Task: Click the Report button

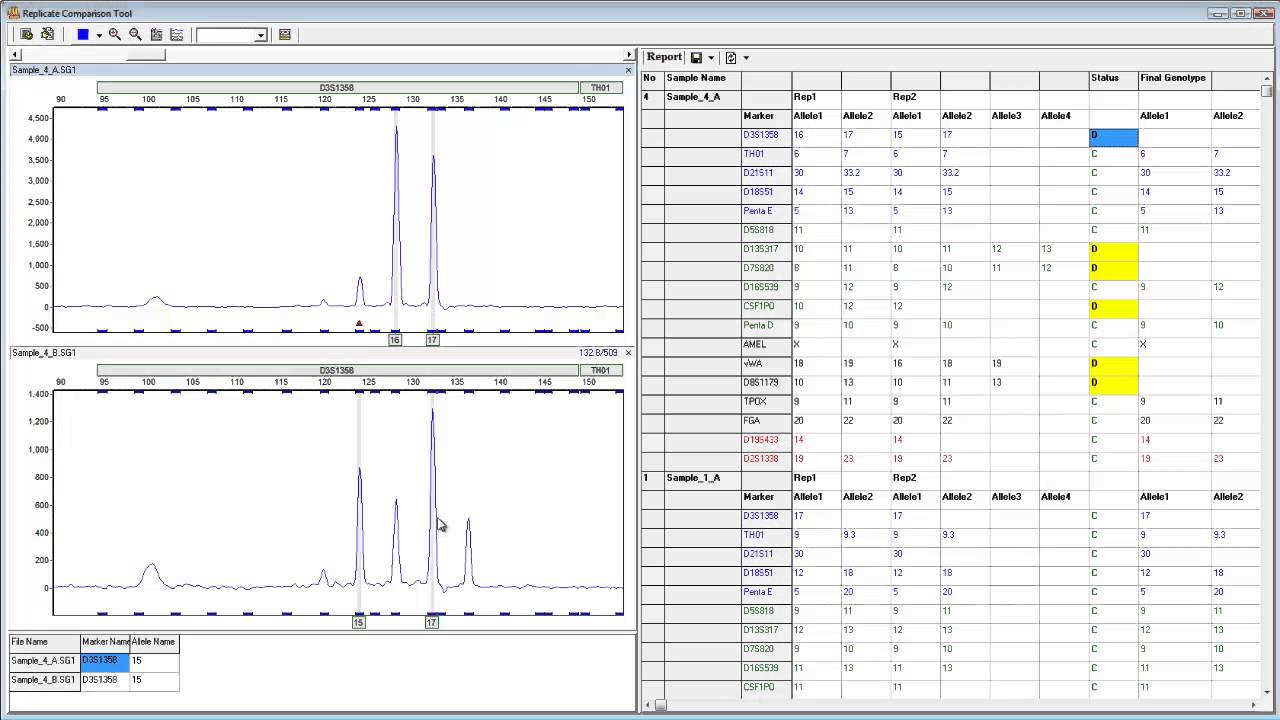Action: pos(664,57)
